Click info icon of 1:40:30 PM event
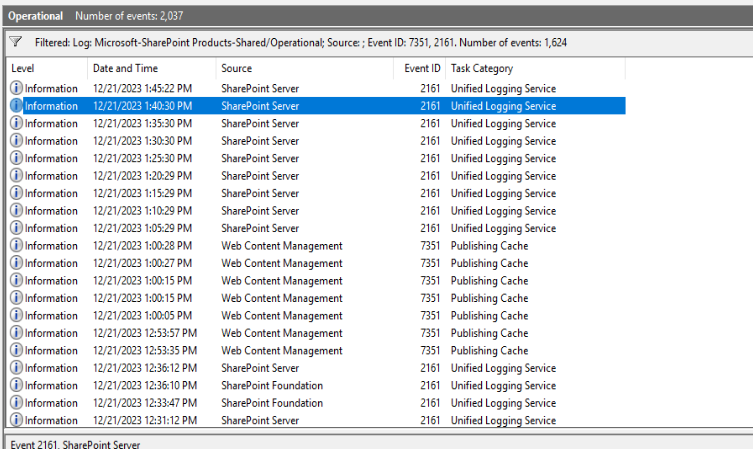753x449 pixels. pos(16,106)
